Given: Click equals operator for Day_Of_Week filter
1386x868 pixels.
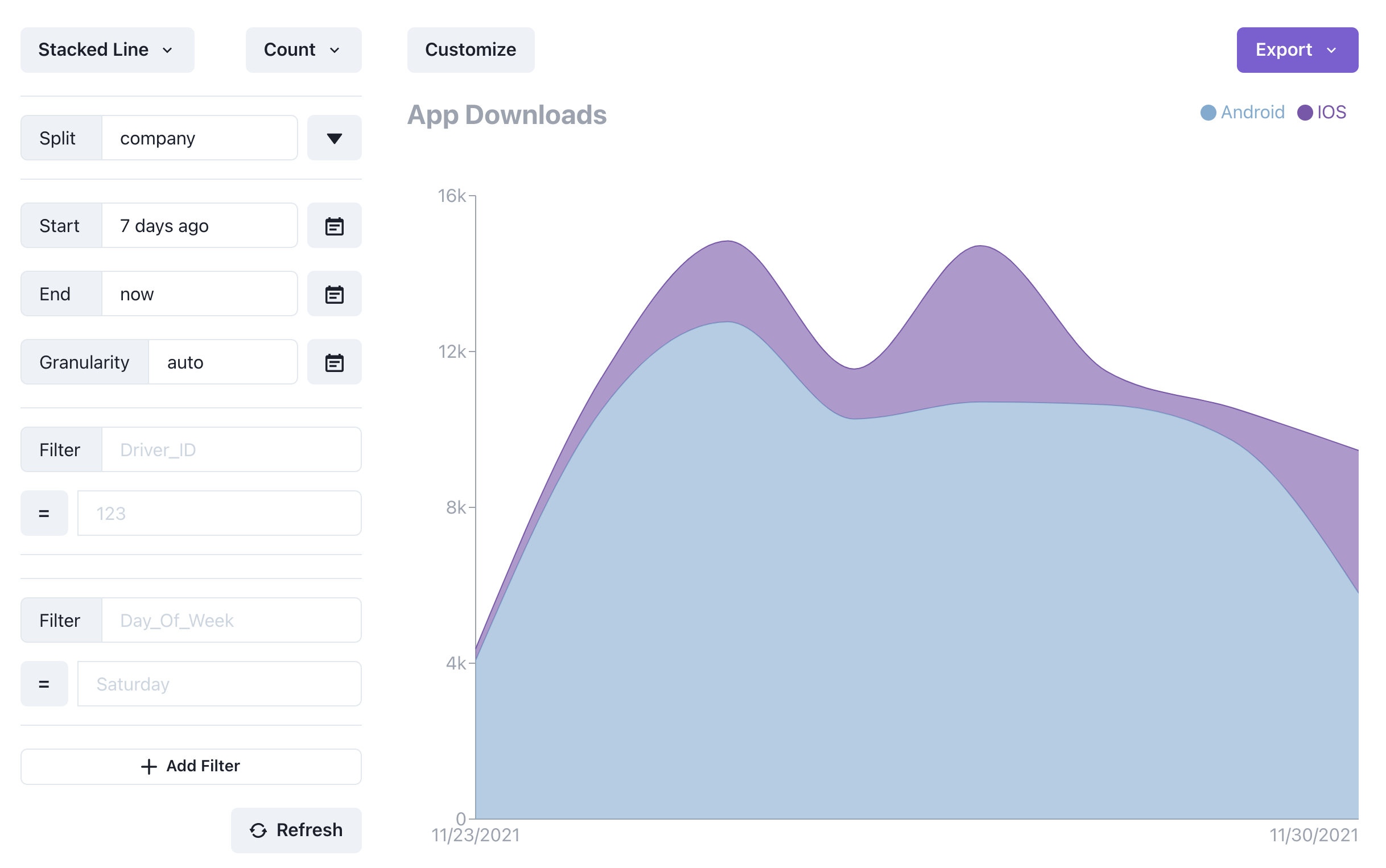Looking at the screenshot, I should [44, 684].
